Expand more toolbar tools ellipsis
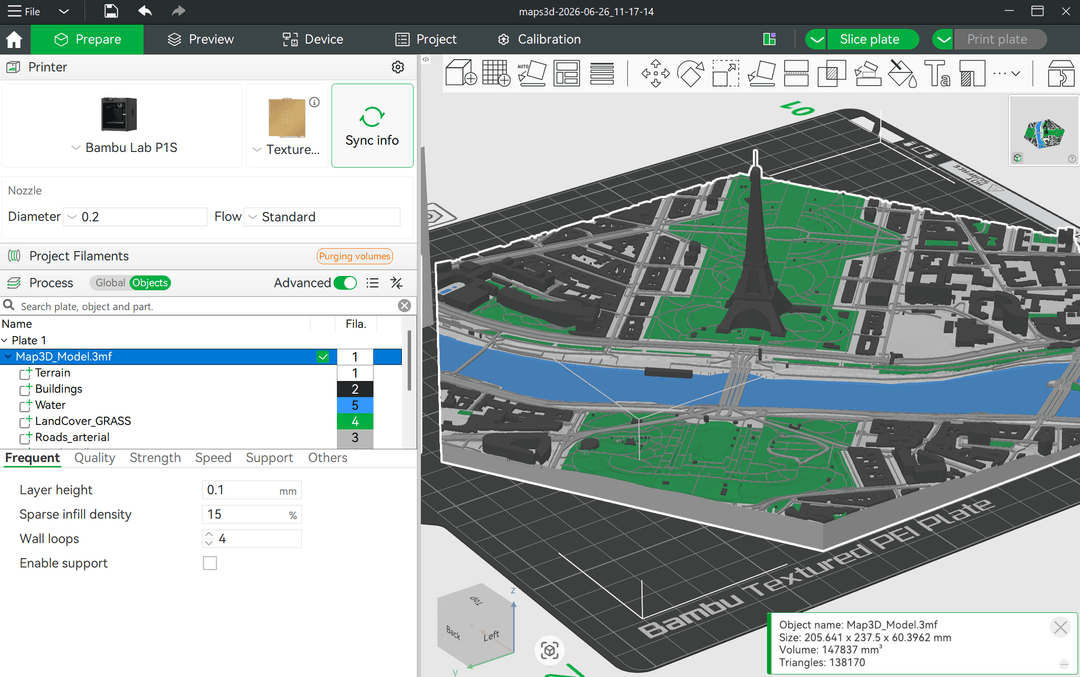 1006,73
